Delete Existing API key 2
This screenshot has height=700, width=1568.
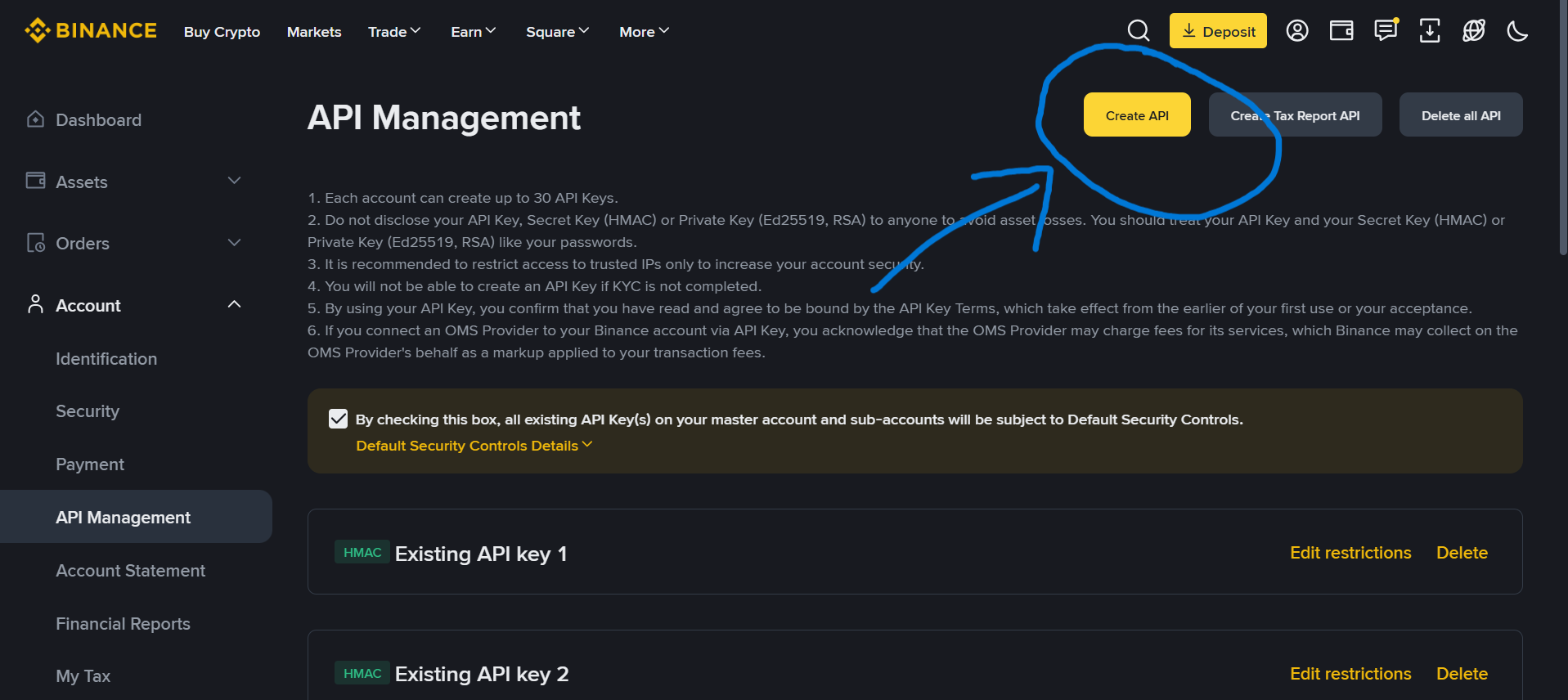[x=1462, y=674]
